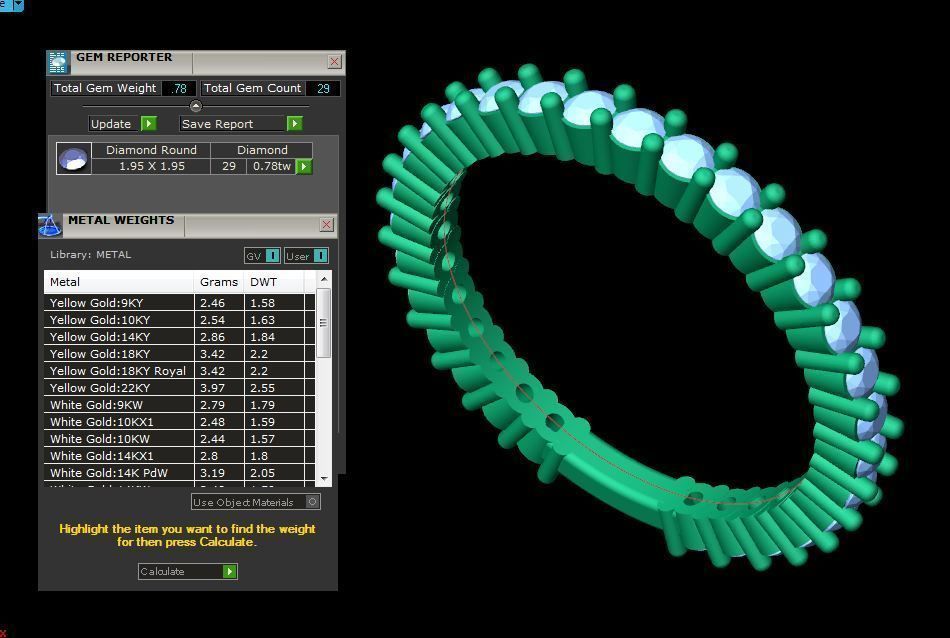Click the green arrow next to Update
Screen dimensions: 950x638
coord(148,124)
